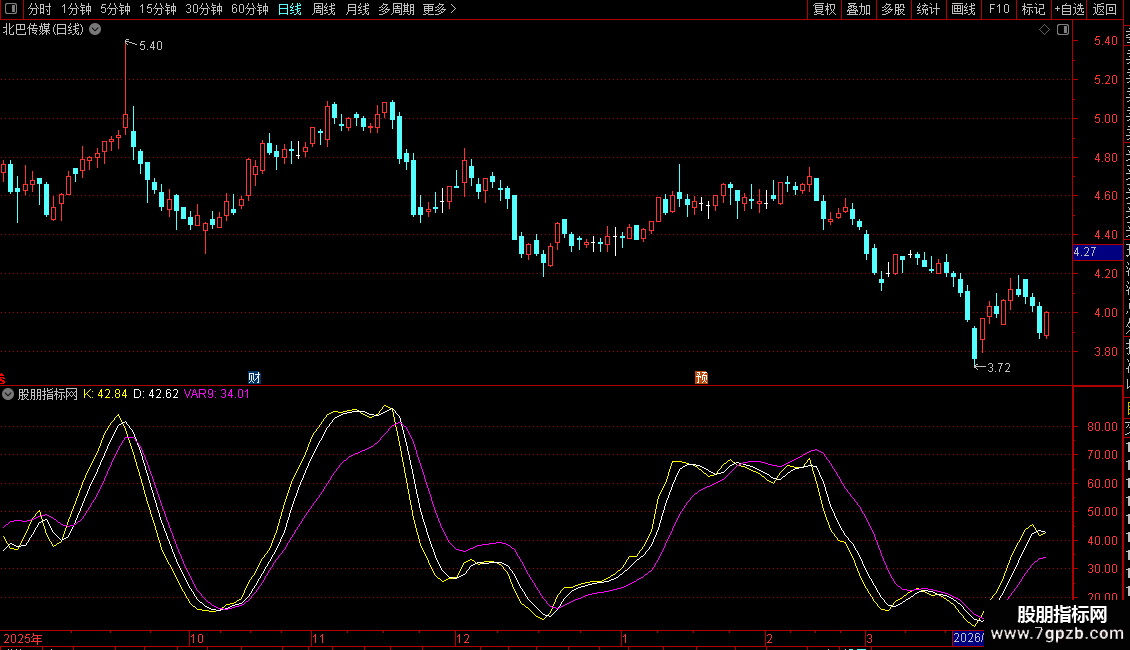Screen dimensions: 1130x650
Task: Open the 北巴传媒 chart title dropdown arrow
Action: pos(95,29)
